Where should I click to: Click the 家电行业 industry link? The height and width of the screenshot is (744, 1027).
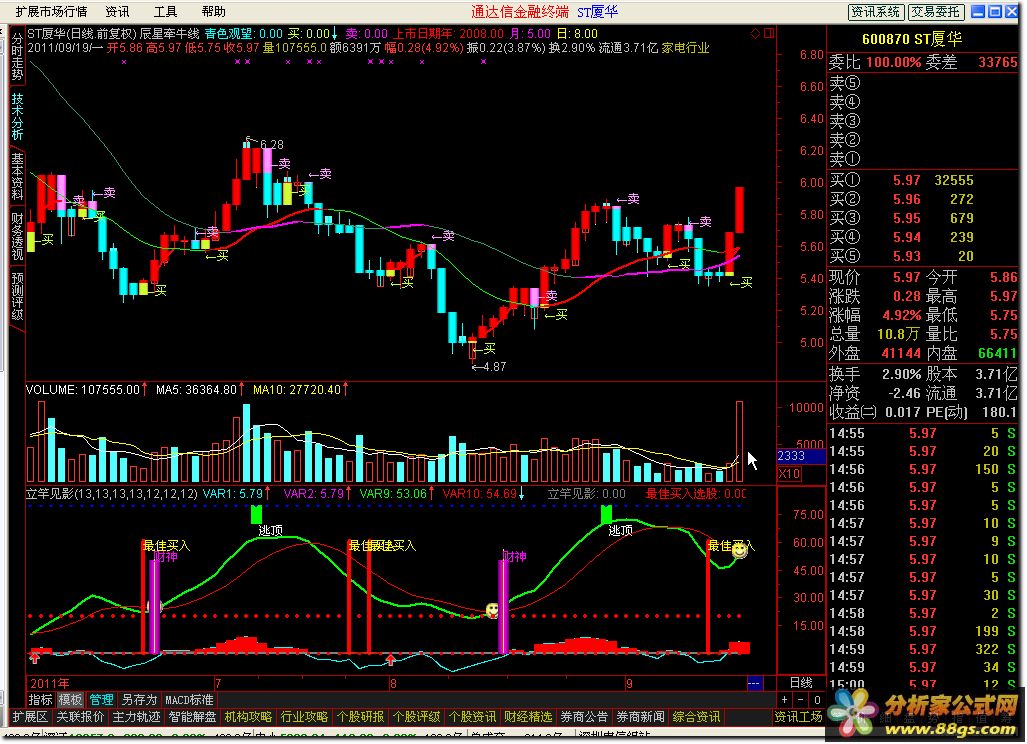pyautogui.click(x=685, y=48)
